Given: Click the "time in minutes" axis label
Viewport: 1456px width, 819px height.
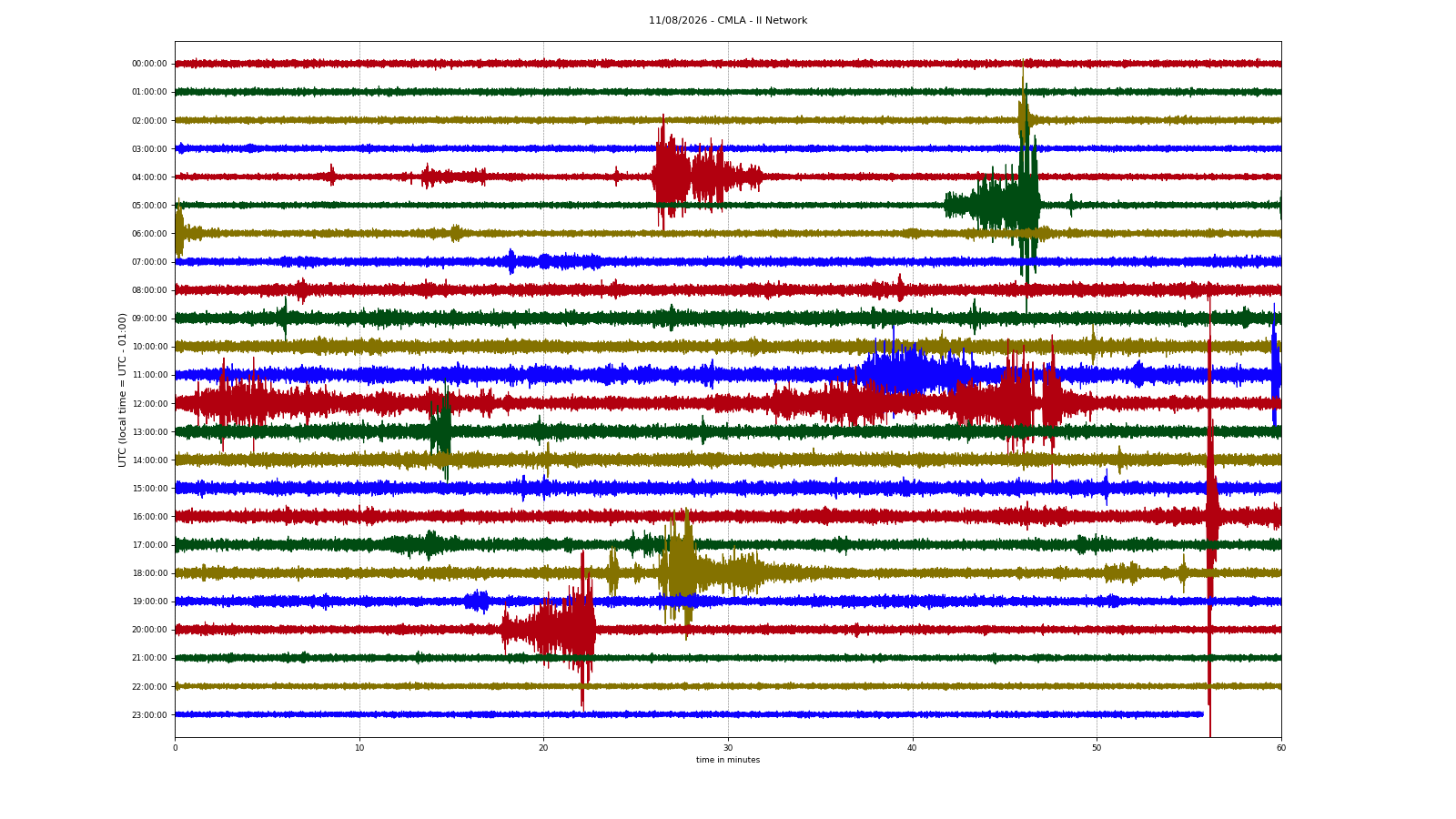Looking at the screenshot, I should pyautogui.click(x=728, y=760).
